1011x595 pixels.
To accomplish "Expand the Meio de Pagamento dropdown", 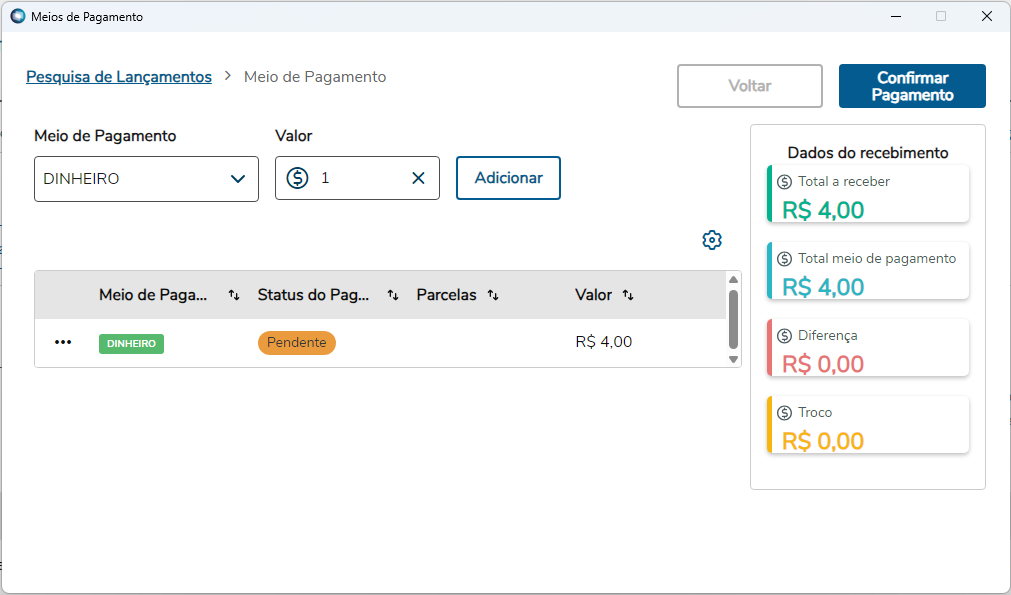I will (237, 179).
